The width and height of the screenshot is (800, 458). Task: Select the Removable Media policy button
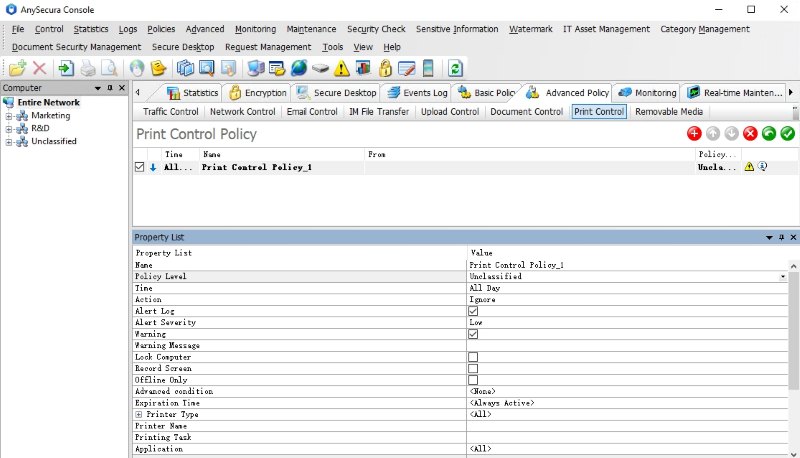[669, 112]
